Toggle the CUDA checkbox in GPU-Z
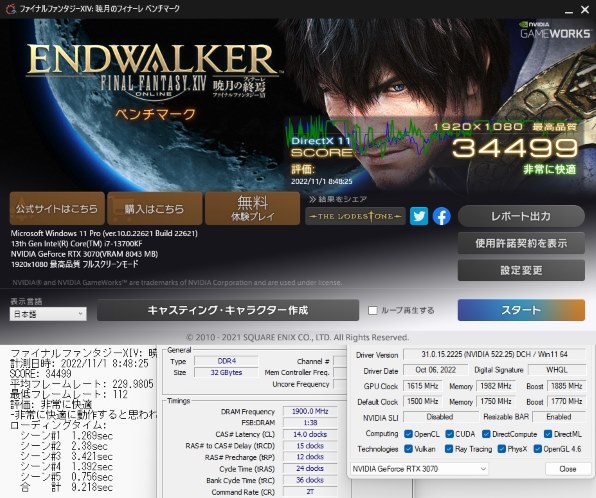Viewport: 596px width, 498px height. (450, 434)
